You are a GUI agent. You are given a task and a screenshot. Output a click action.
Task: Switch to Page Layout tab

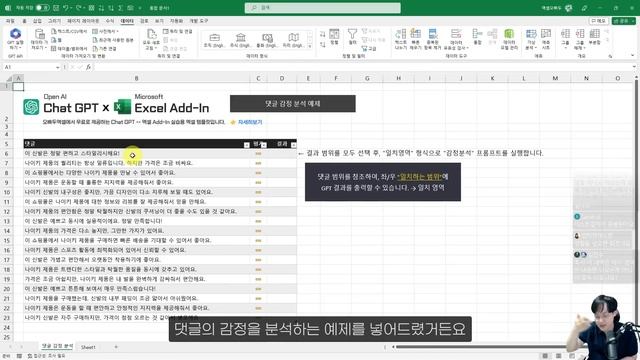[x=83, y=21]
